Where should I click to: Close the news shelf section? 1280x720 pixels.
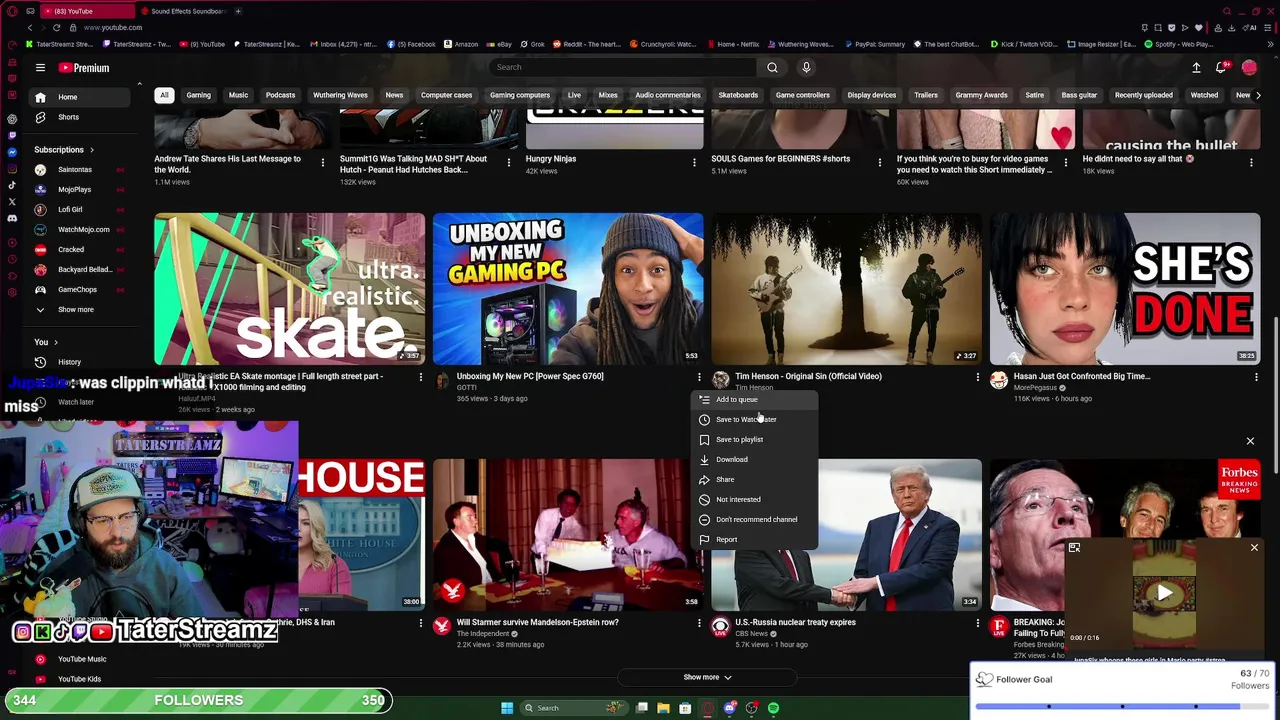pos(1250,441)
